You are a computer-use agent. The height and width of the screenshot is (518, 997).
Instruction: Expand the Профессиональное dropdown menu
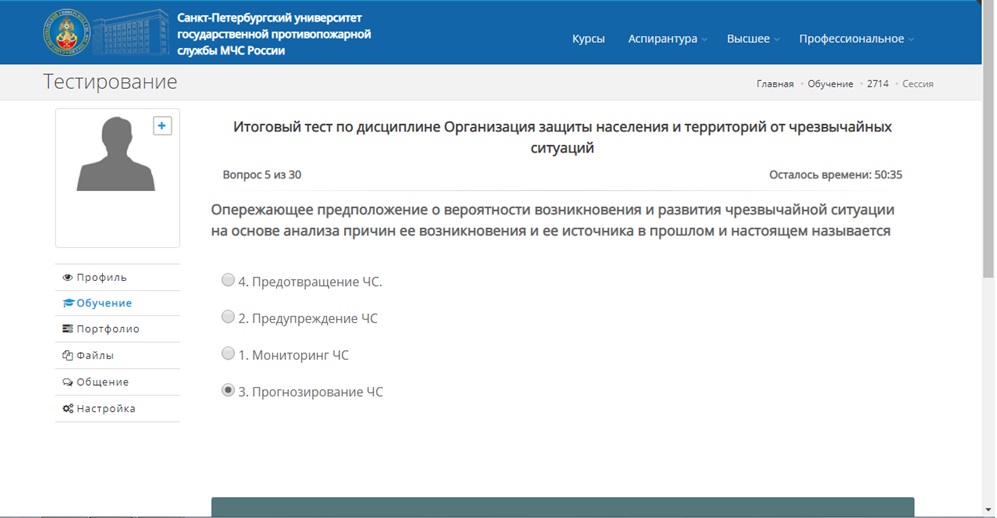click(856, 39)
